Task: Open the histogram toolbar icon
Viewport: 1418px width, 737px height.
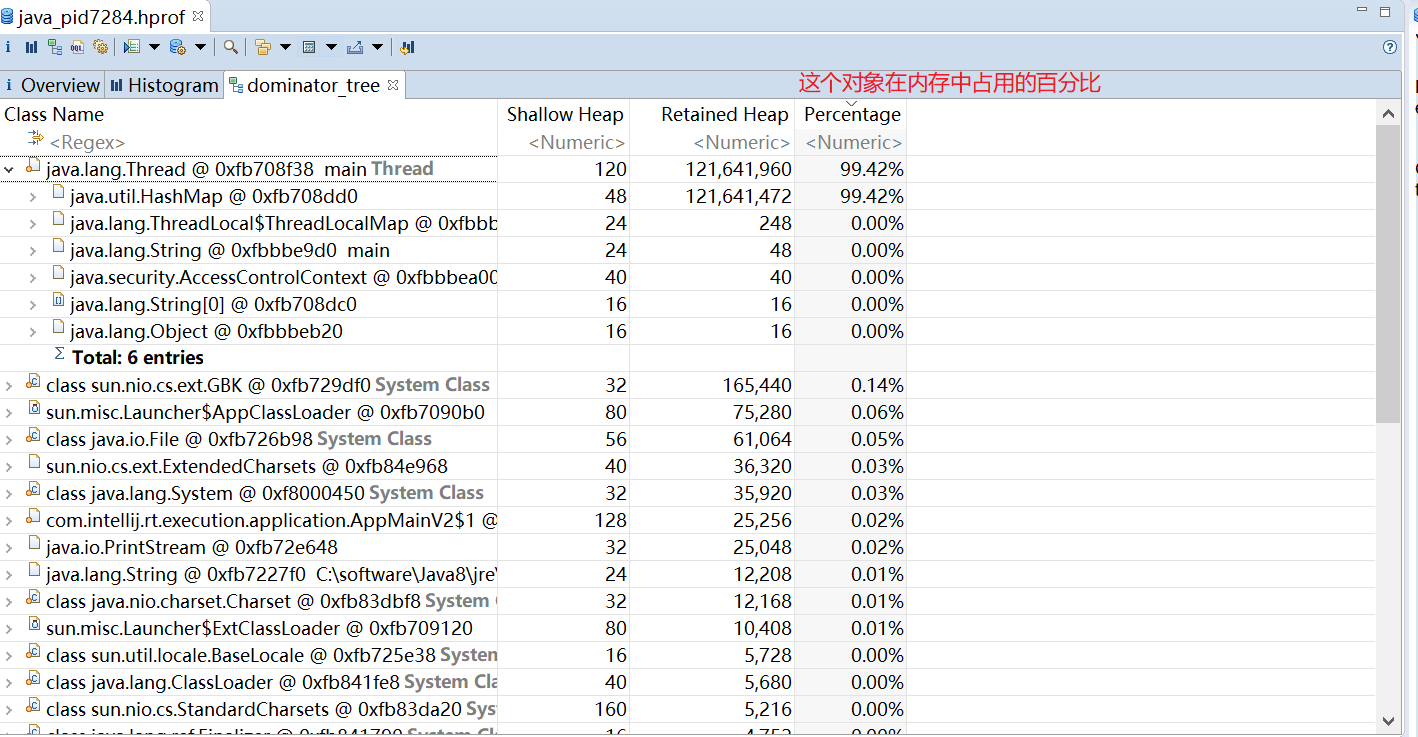Action: 31,47
